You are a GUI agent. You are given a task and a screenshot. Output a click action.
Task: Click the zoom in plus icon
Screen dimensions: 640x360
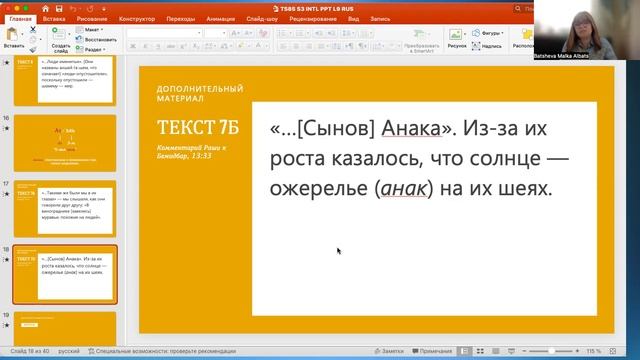pos(577,351)
